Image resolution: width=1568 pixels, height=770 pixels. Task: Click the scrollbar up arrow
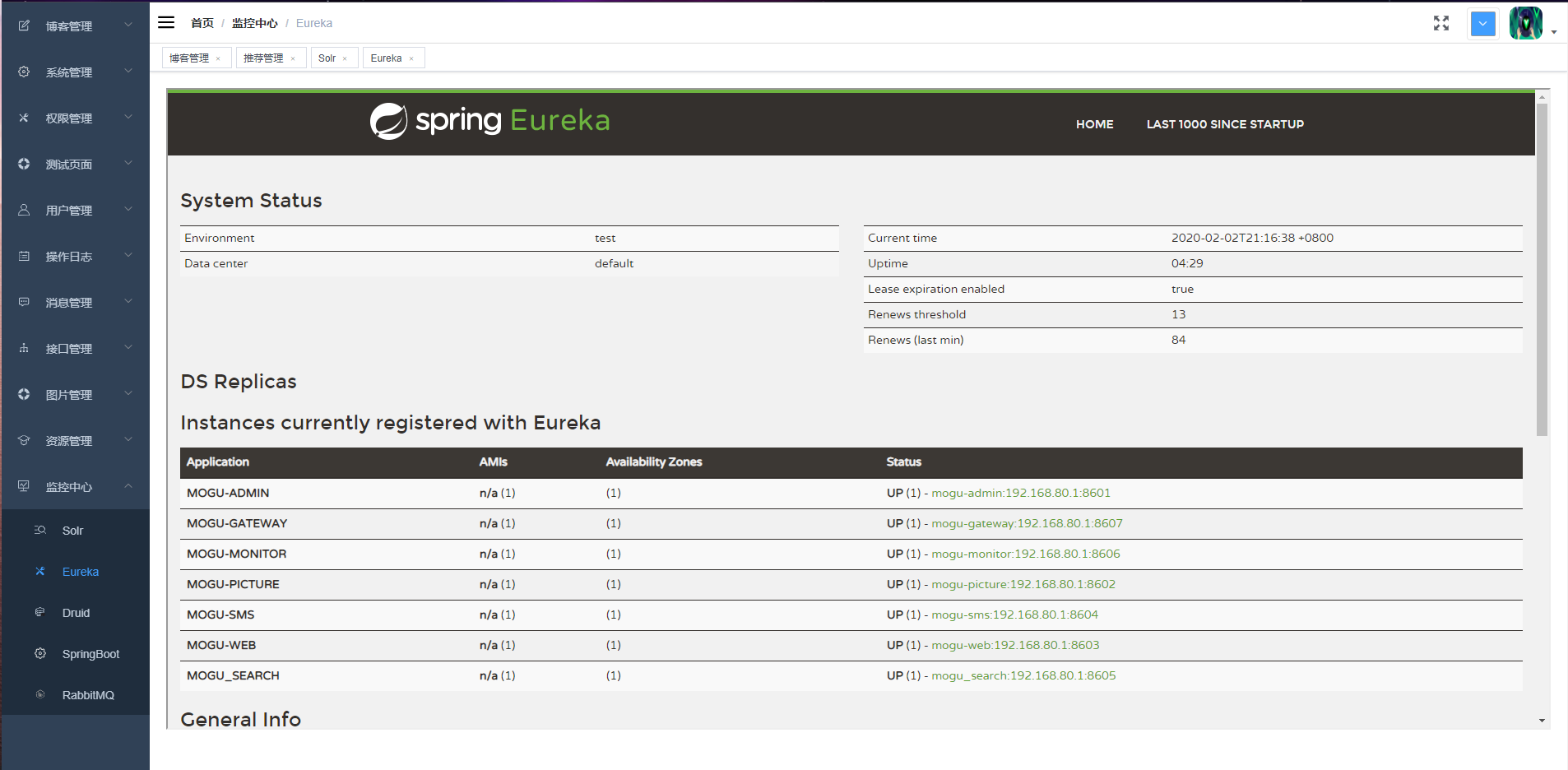pos(1542,97)
